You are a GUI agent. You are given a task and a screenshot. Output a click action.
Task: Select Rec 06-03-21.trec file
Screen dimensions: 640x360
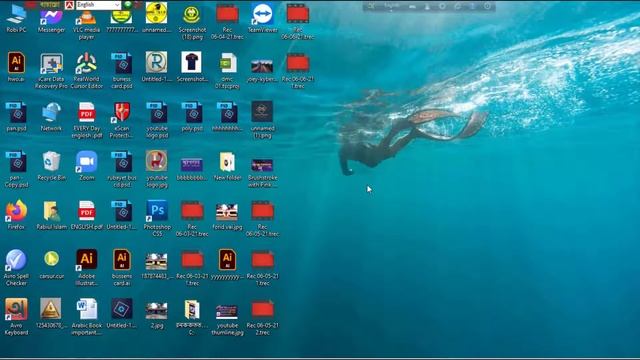192,218
